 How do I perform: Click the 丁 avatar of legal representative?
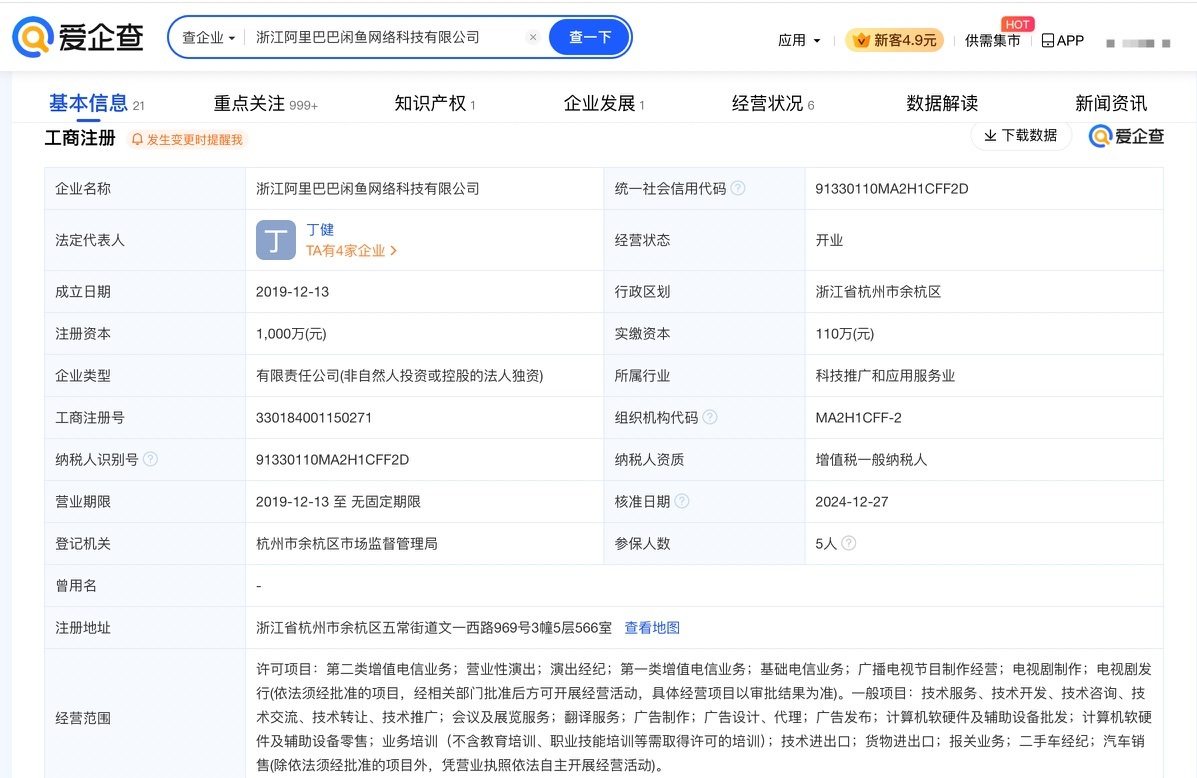click(x=276, y=240)
